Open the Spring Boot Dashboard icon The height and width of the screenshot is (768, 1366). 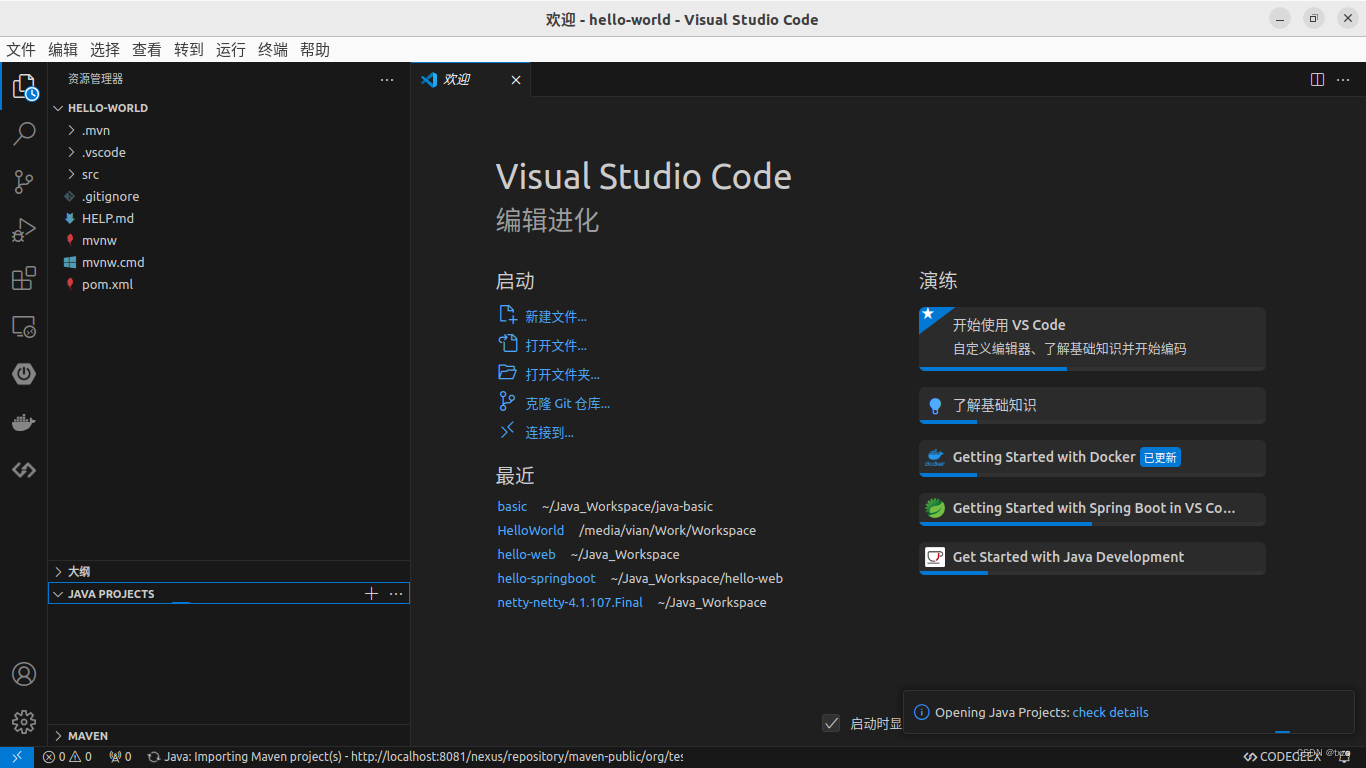point(24,374)
